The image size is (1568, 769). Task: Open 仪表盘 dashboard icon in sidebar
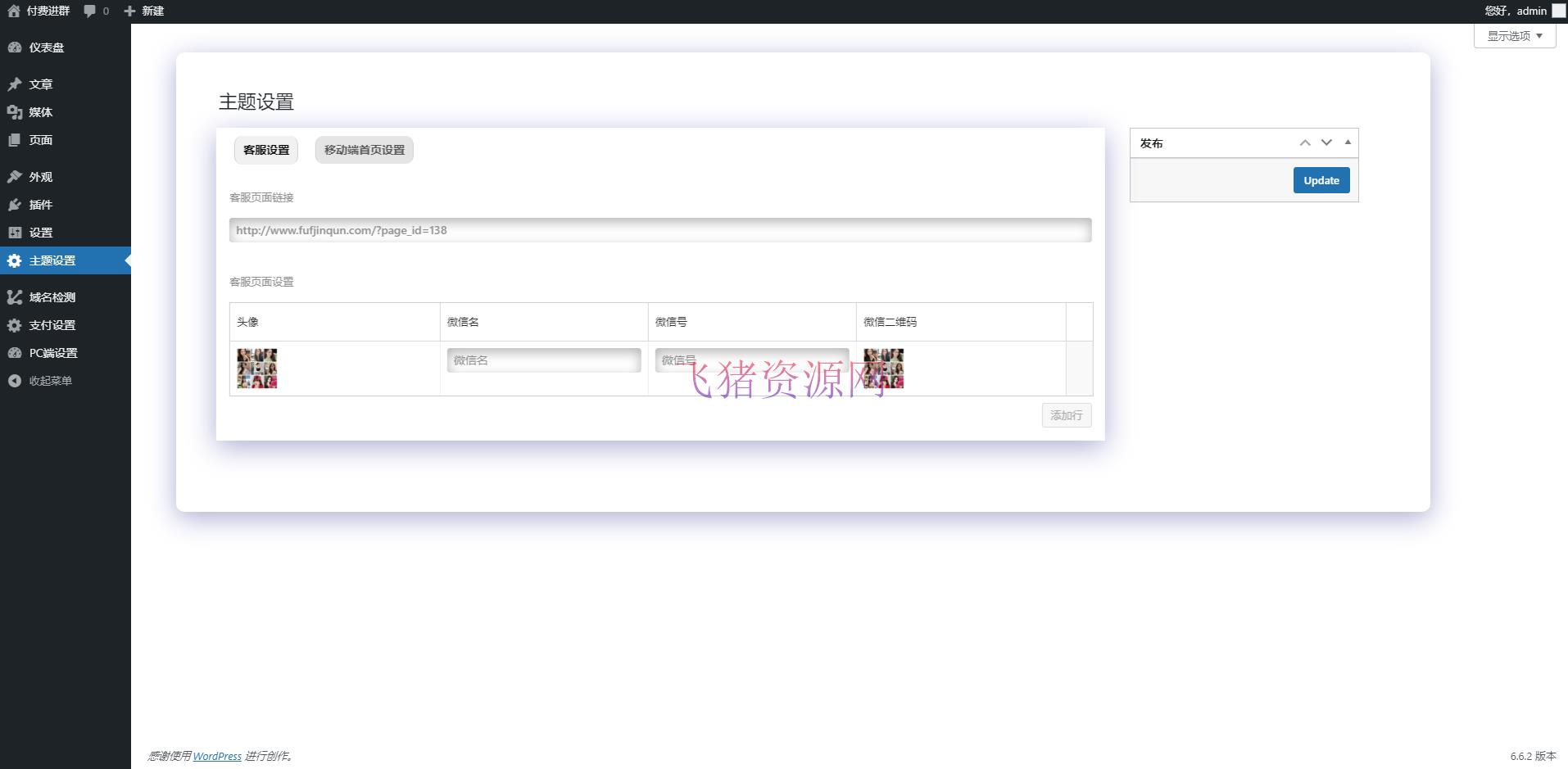(x=15, y=47)
